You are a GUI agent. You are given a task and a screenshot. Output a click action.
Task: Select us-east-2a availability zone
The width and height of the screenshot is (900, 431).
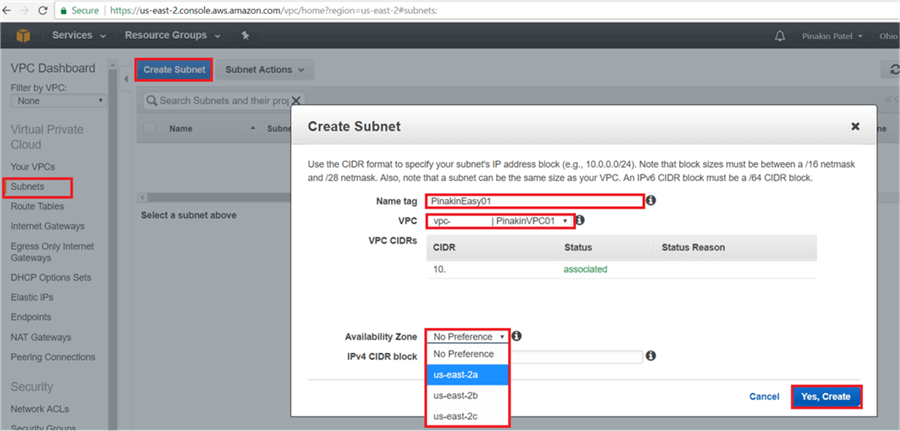point(467,375)
